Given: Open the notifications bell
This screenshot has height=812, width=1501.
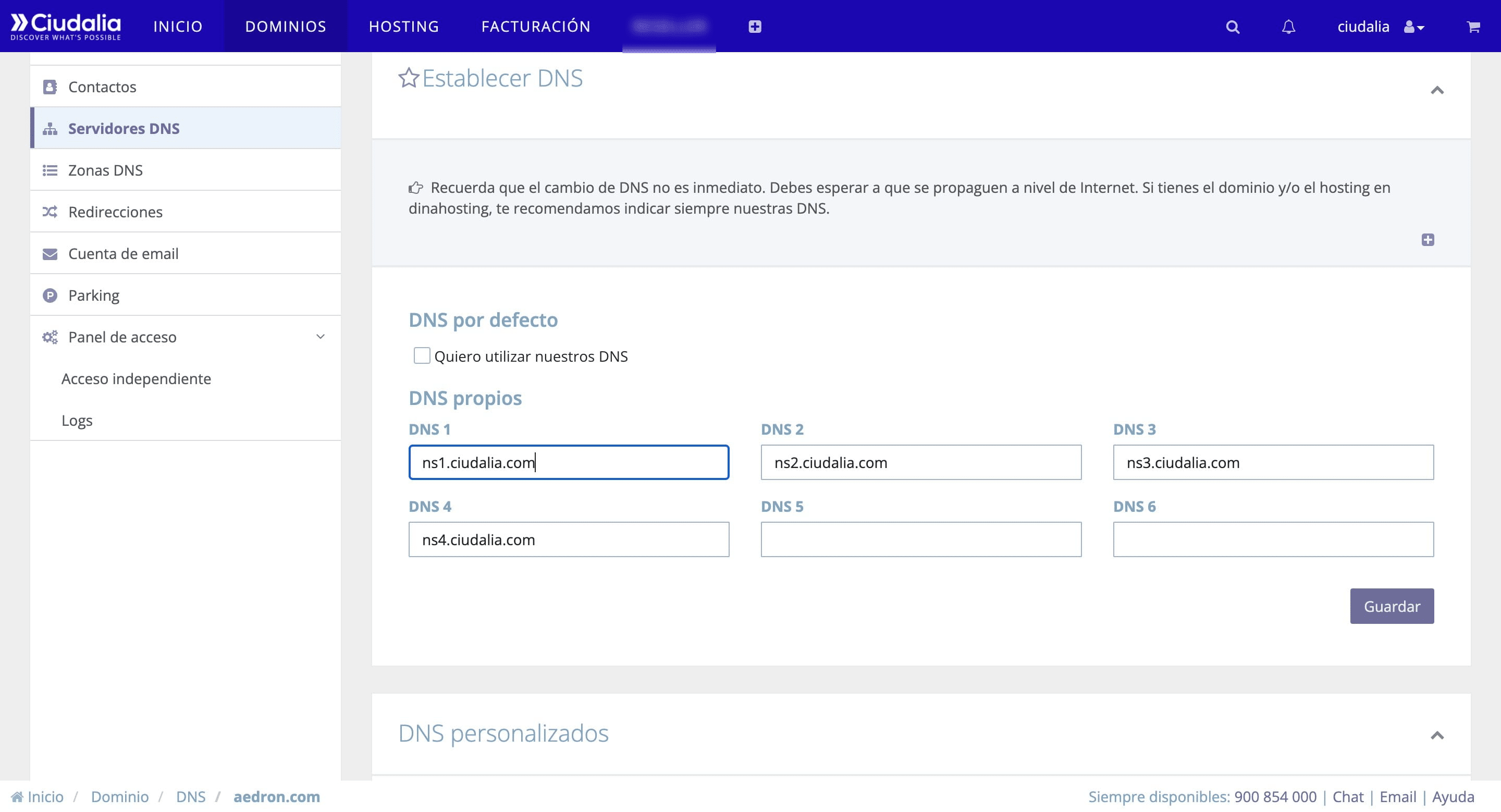Looking at the screenshot, I should (x=1288, y=27).
